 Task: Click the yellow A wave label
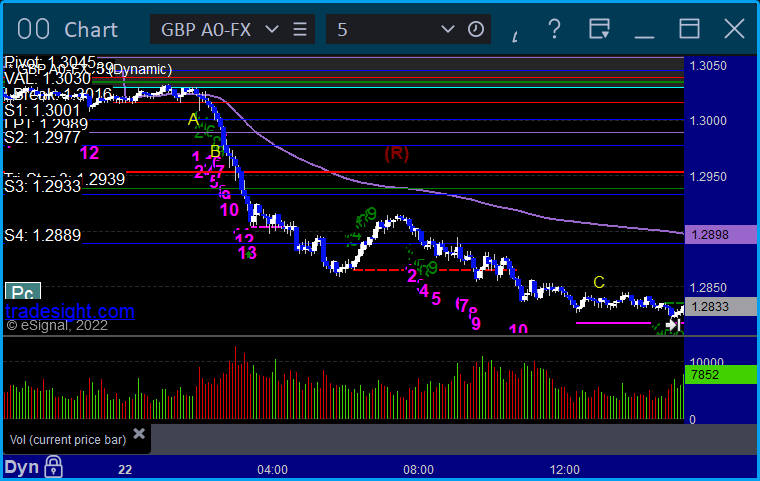193,119
